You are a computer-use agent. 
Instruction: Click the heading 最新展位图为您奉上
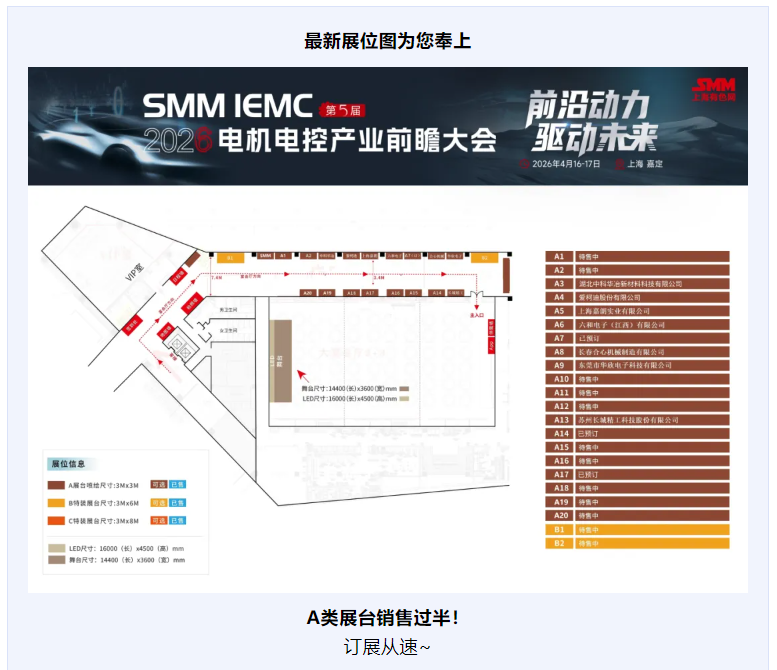388,41
